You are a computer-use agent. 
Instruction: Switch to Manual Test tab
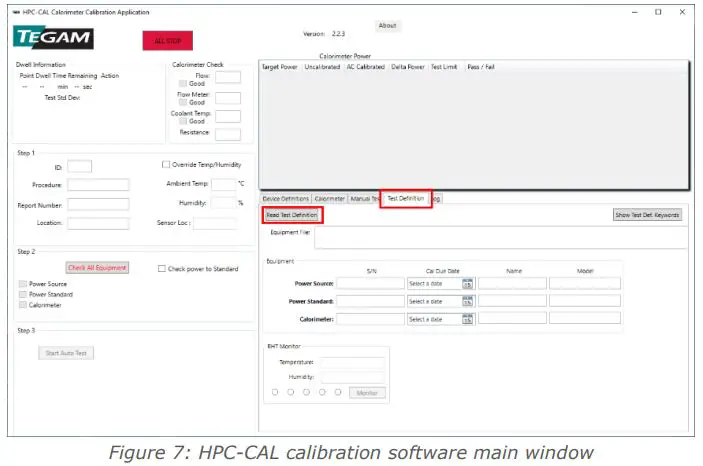pos(364,199)
